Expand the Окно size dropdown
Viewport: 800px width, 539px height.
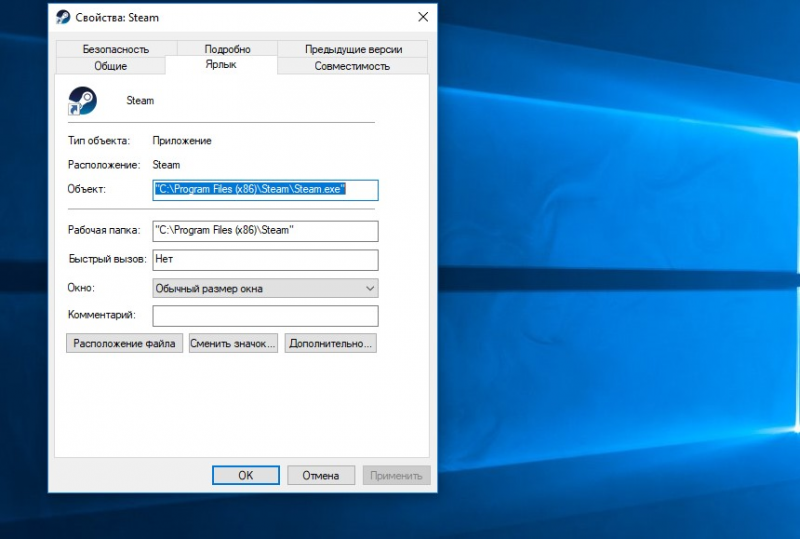(265, 288)
